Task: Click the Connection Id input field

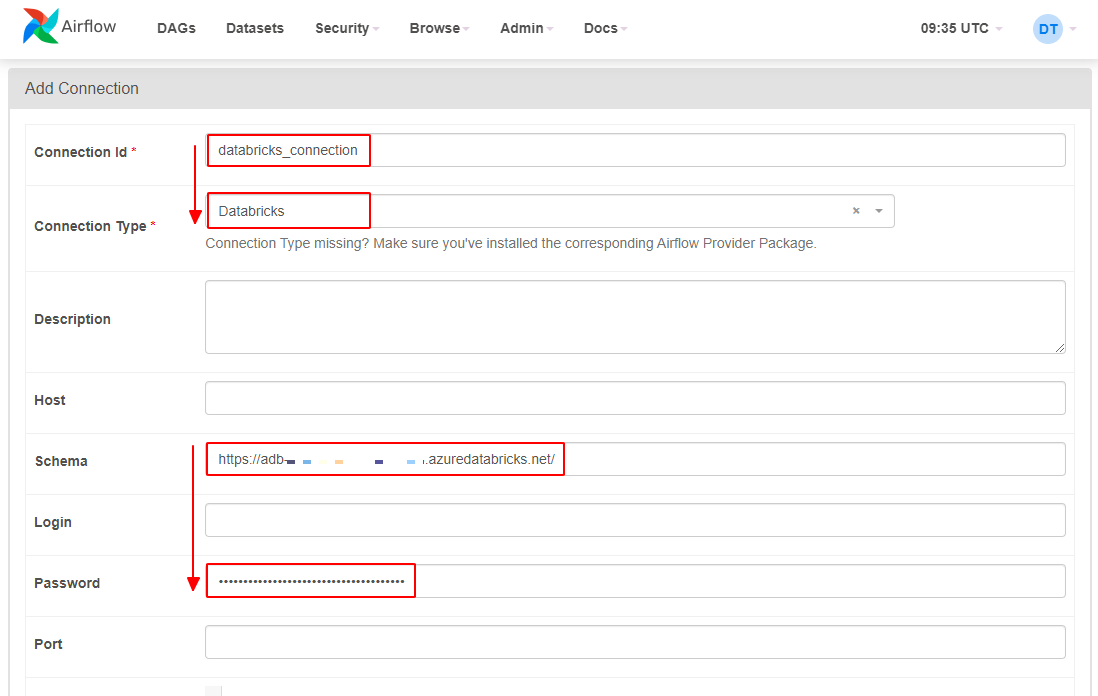Action: (635, 151)
